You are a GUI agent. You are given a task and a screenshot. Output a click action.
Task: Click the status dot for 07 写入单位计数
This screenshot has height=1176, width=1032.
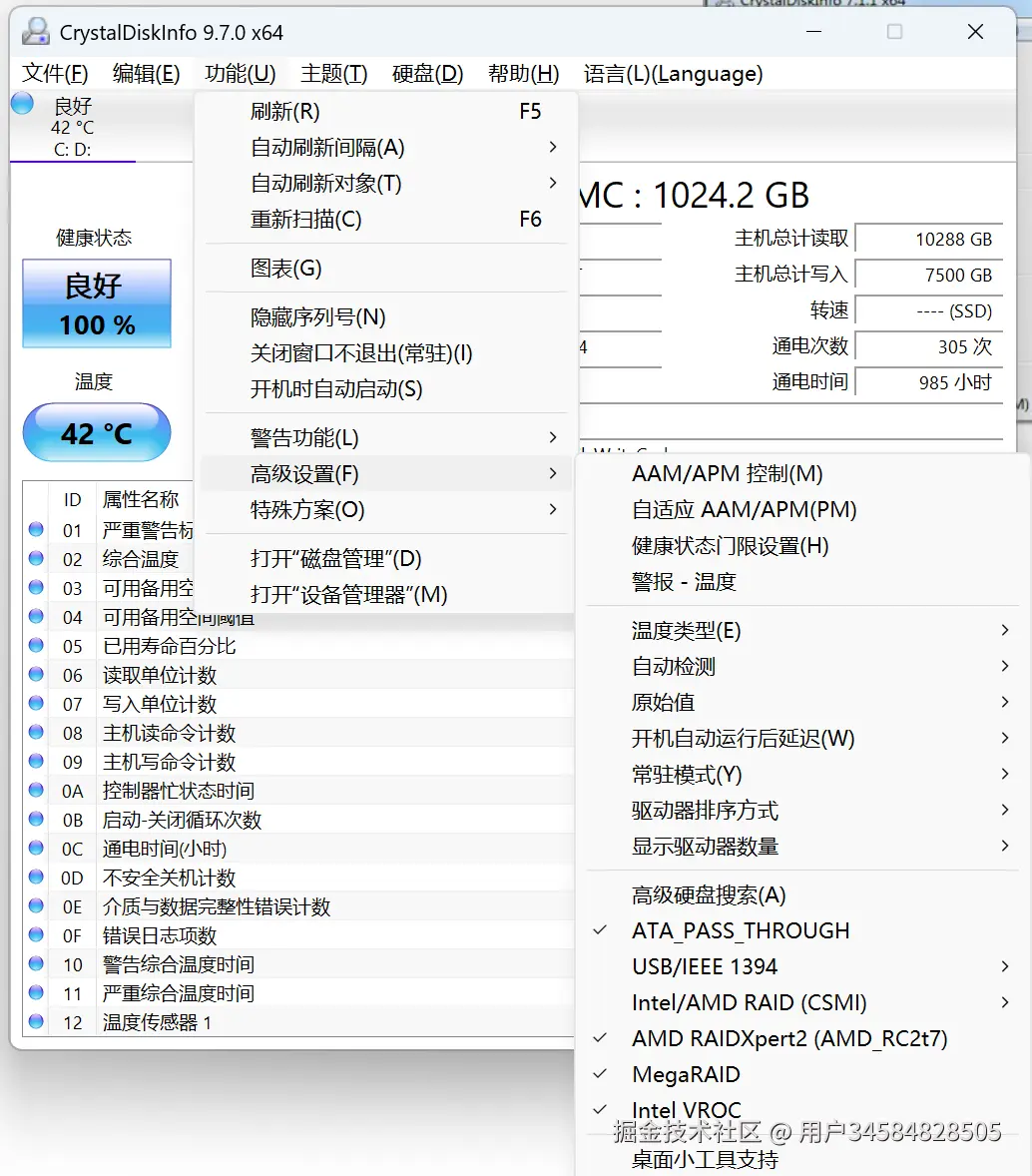36,703
